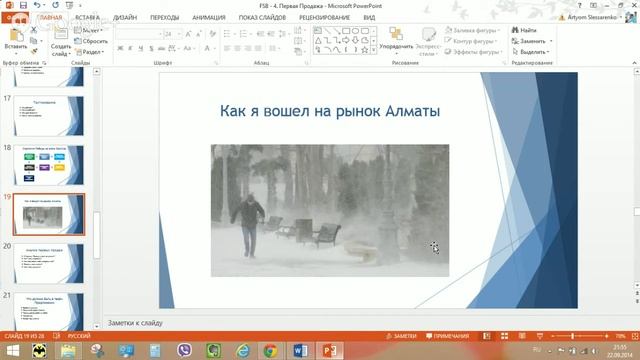Image resolution: width=640 pixels, height=360 pixels.
Task: Toggle italic formatting
Action: [131, 48]
